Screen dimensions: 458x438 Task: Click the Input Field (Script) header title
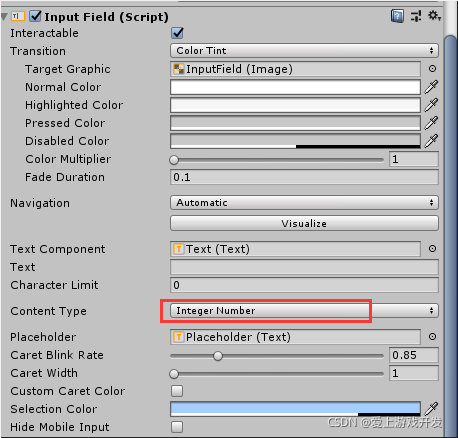coord(106,17)
